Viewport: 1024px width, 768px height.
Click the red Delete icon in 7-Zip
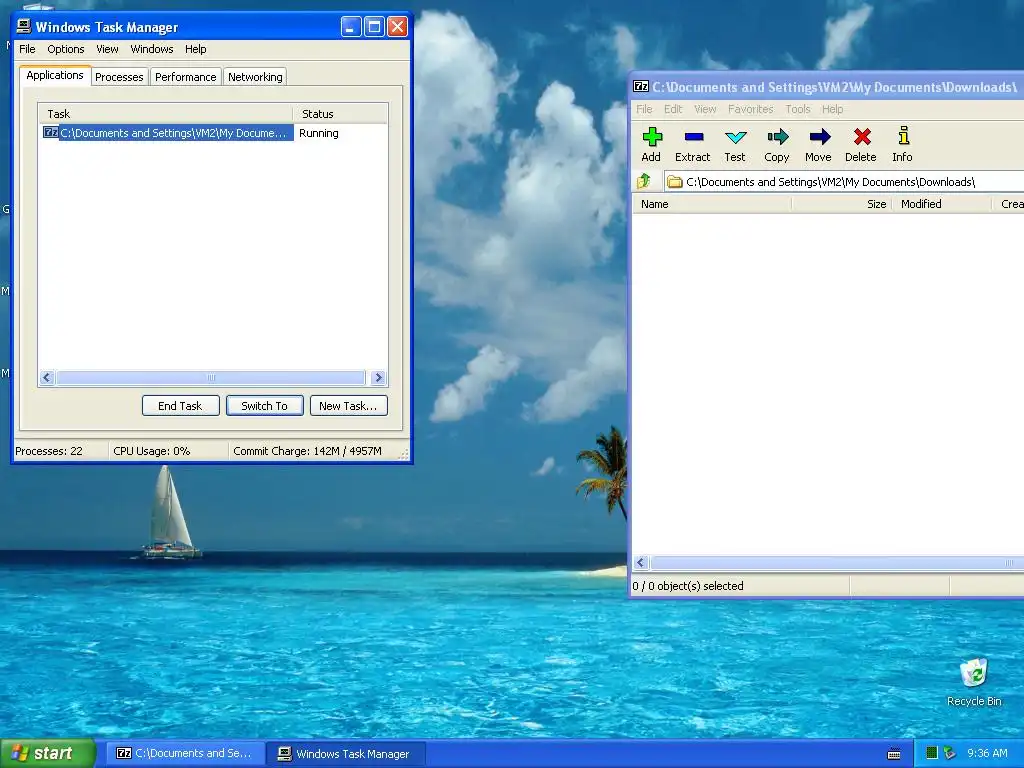coord(862,136)
